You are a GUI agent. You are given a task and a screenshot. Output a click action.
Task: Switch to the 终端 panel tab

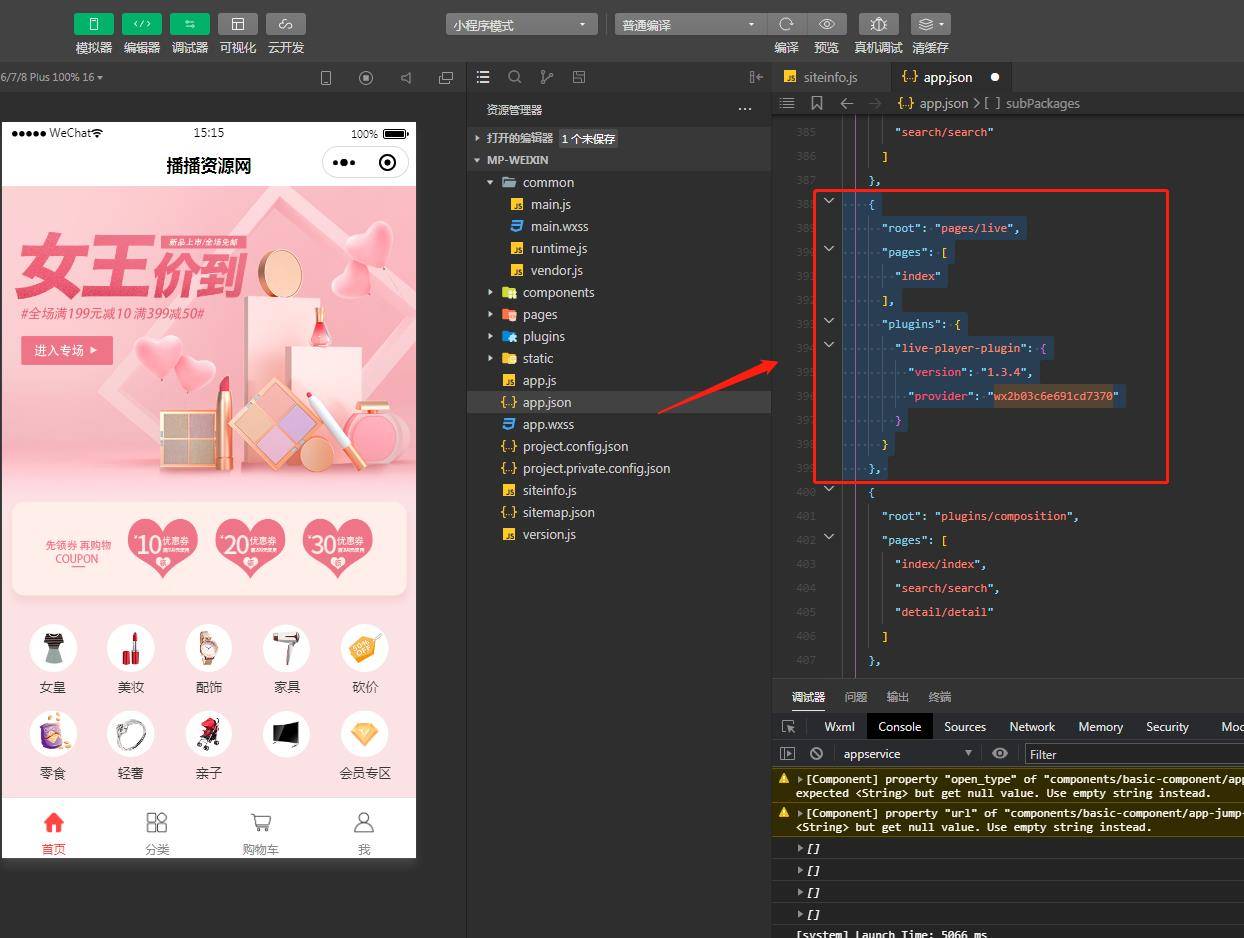939,697
